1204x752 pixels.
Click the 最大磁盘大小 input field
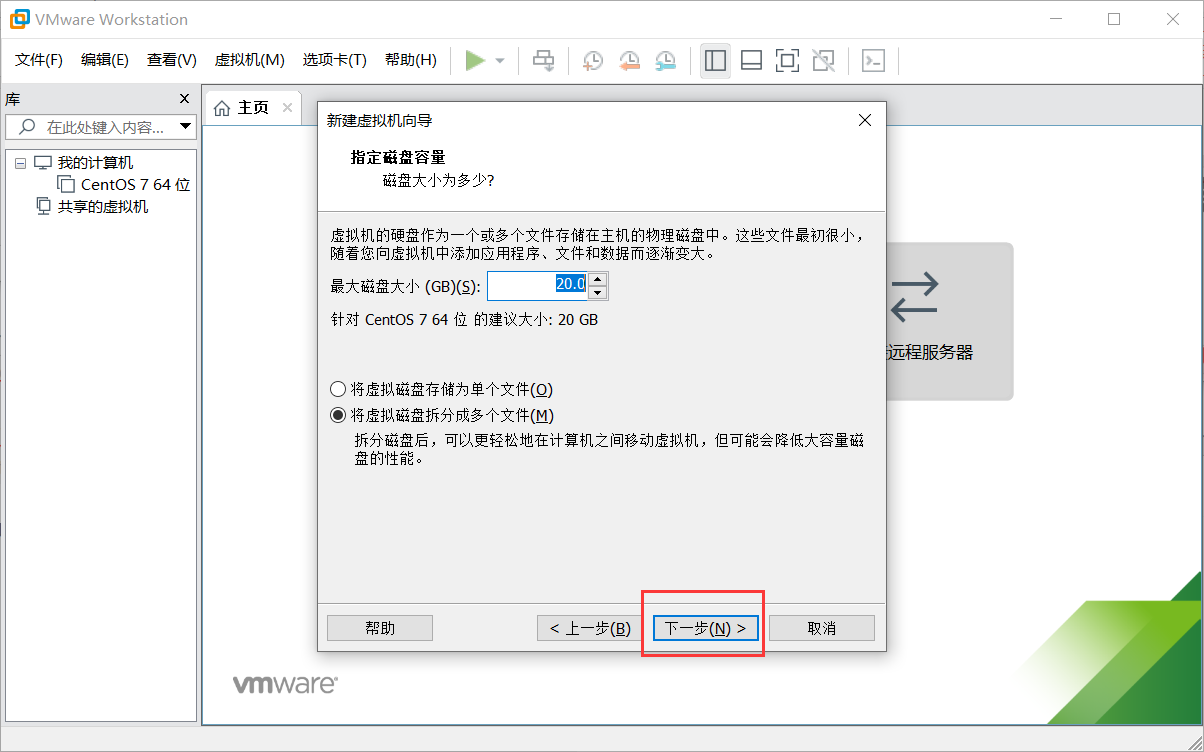[537, 286]
